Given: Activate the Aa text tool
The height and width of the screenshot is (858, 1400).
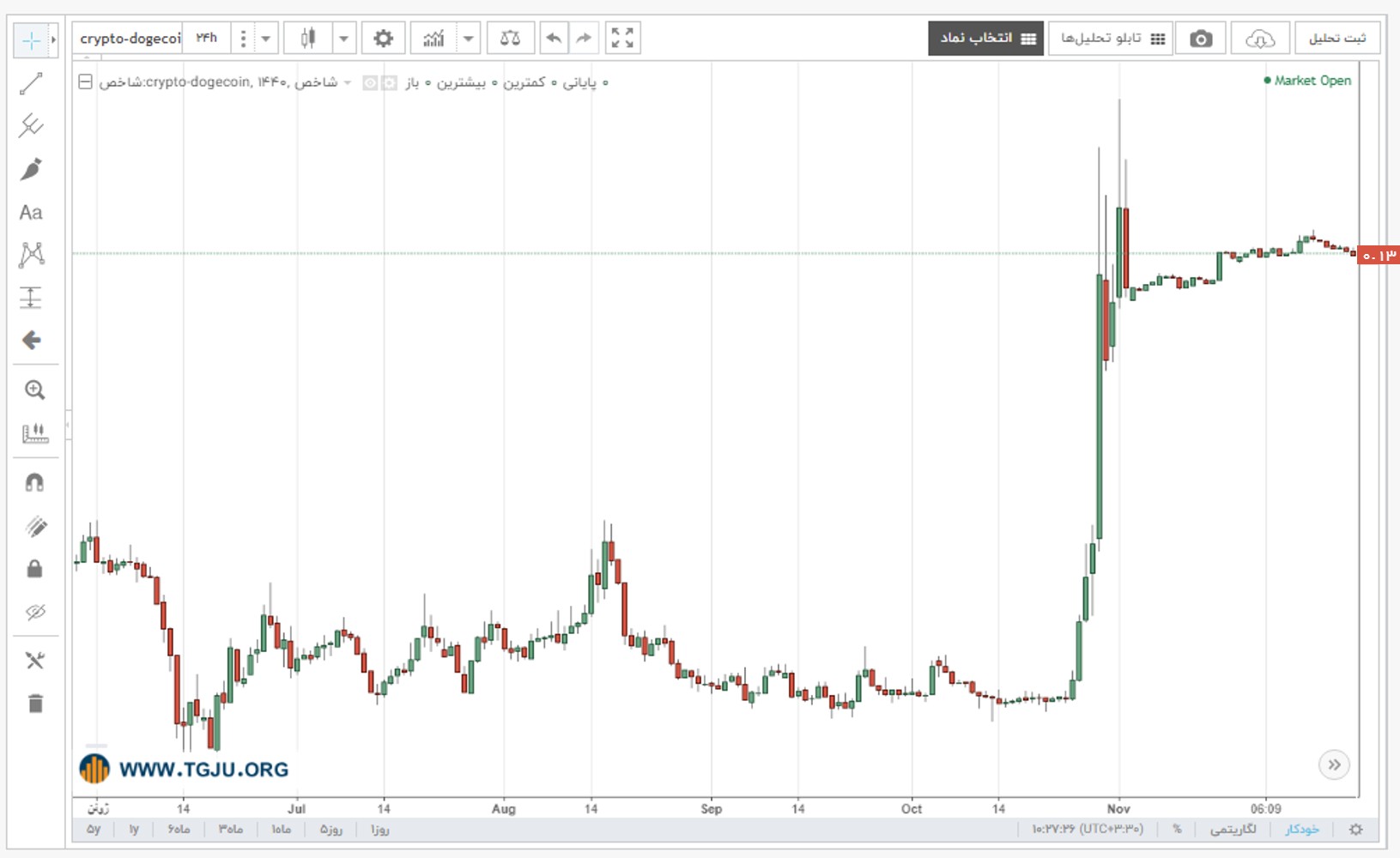Looking at the screenshot, I should click(x=31, y=212).
